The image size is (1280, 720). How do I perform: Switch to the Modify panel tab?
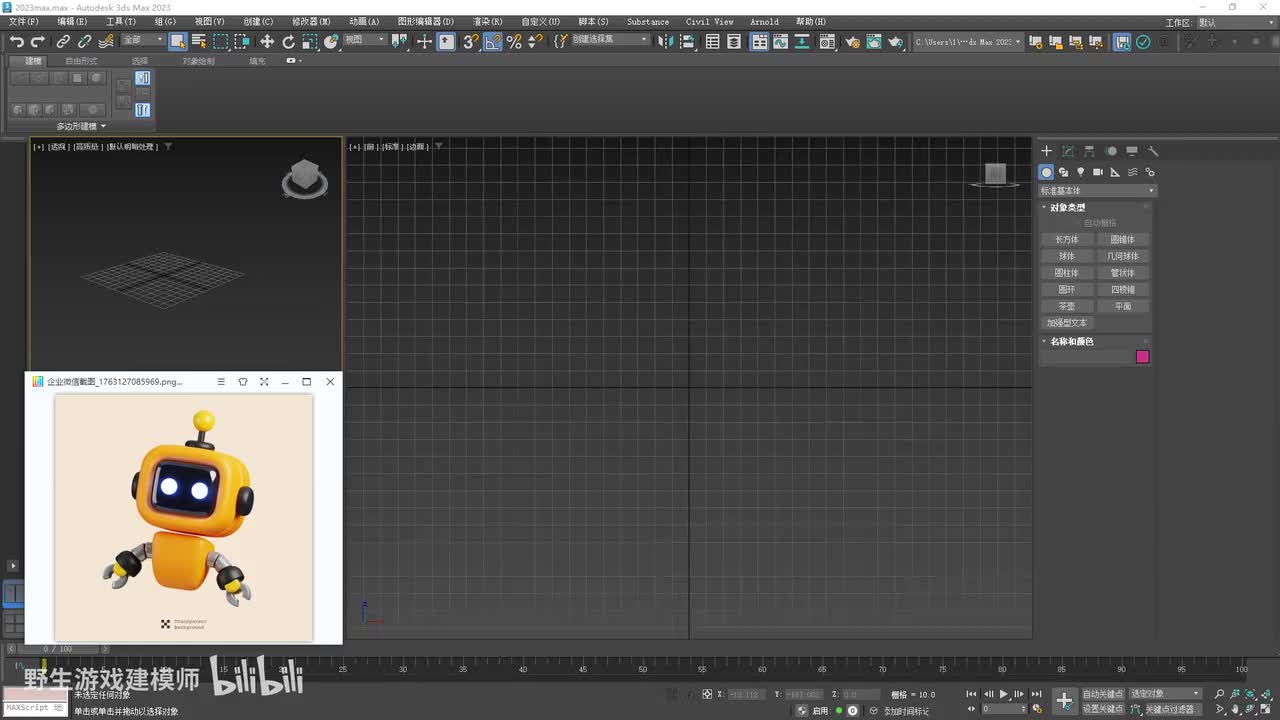(1068, 151)
